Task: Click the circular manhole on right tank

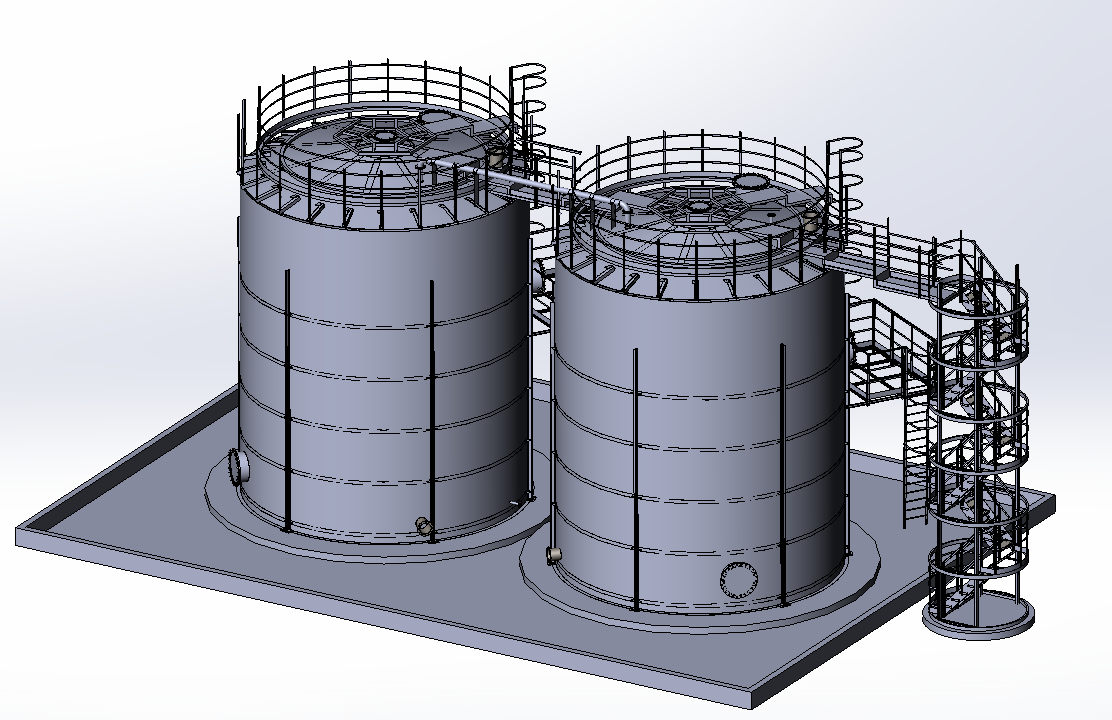Action: (x=740, y=579)
